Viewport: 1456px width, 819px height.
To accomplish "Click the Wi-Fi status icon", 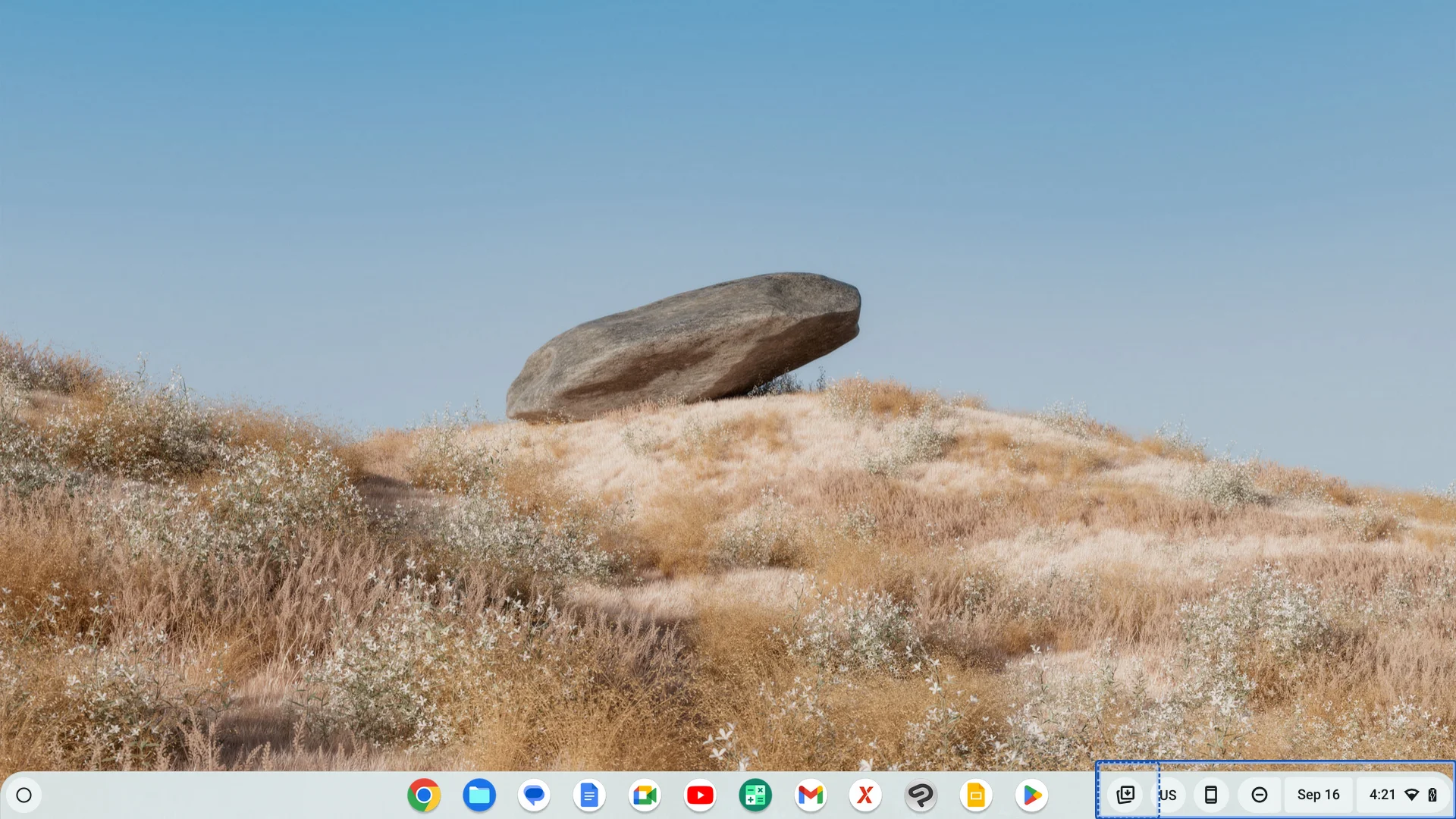I will click(1412, 795).
